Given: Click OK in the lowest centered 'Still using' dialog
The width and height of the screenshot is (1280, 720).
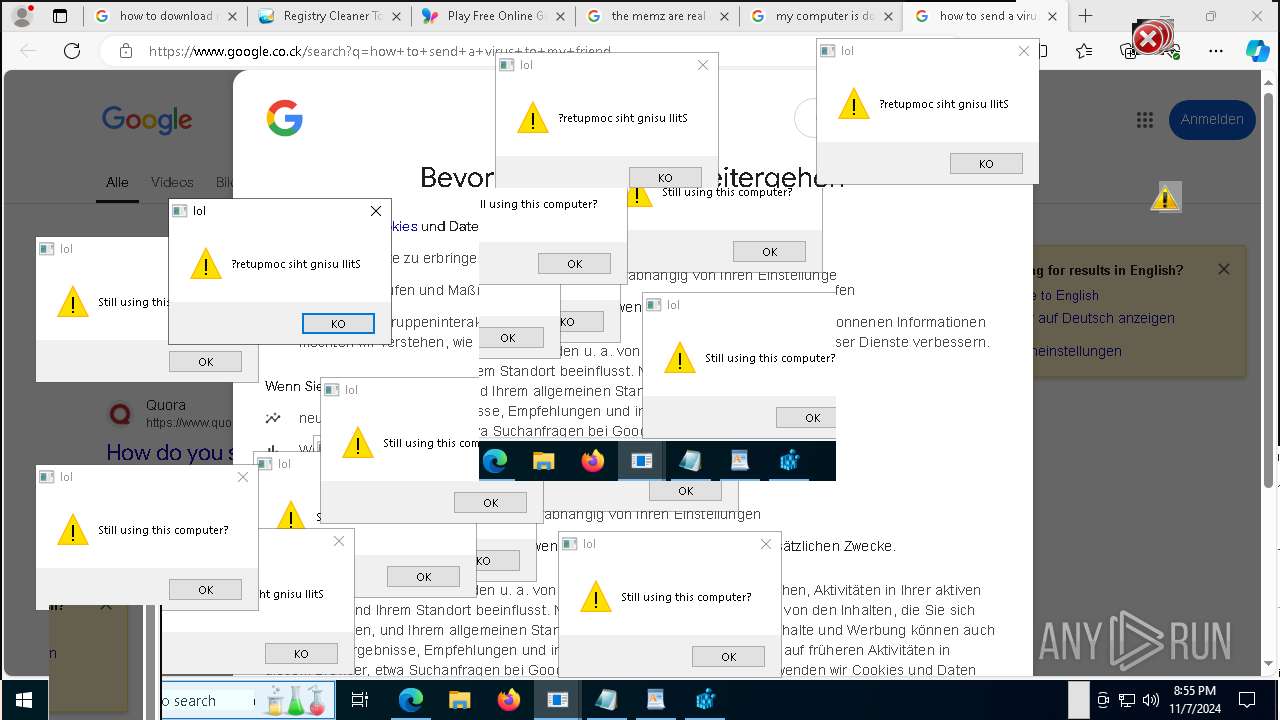Looking at the screenshot, I should pyautogui.click(x=728, y=656).
